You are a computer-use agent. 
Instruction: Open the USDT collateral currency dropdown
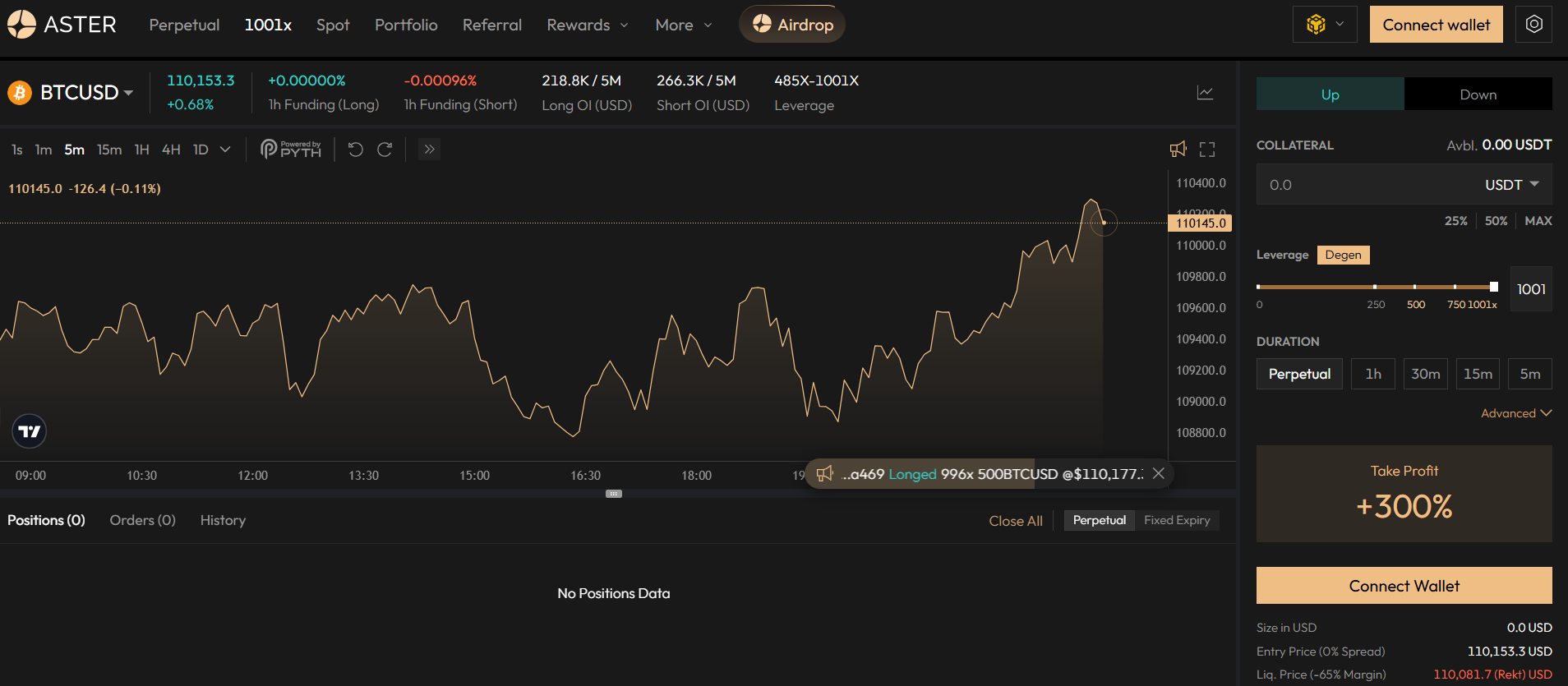(x=1511, y=185)
